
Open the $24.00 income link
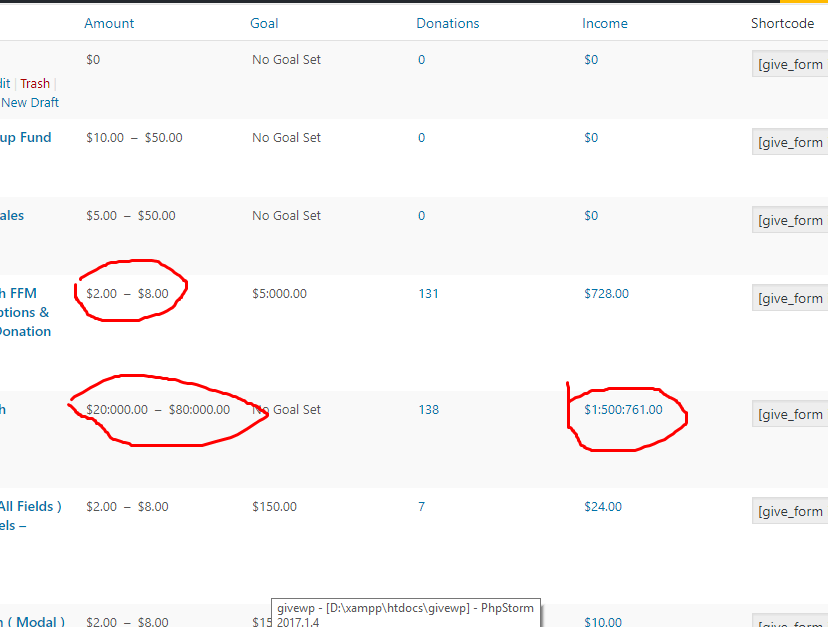(603, 507)
